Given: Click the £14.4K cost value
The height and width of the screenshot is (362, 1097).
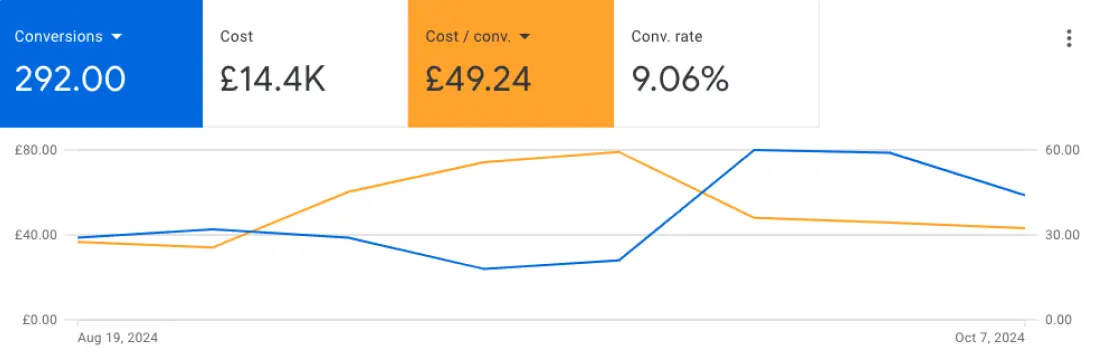Looking at the screenshot, I should point(272,79).
